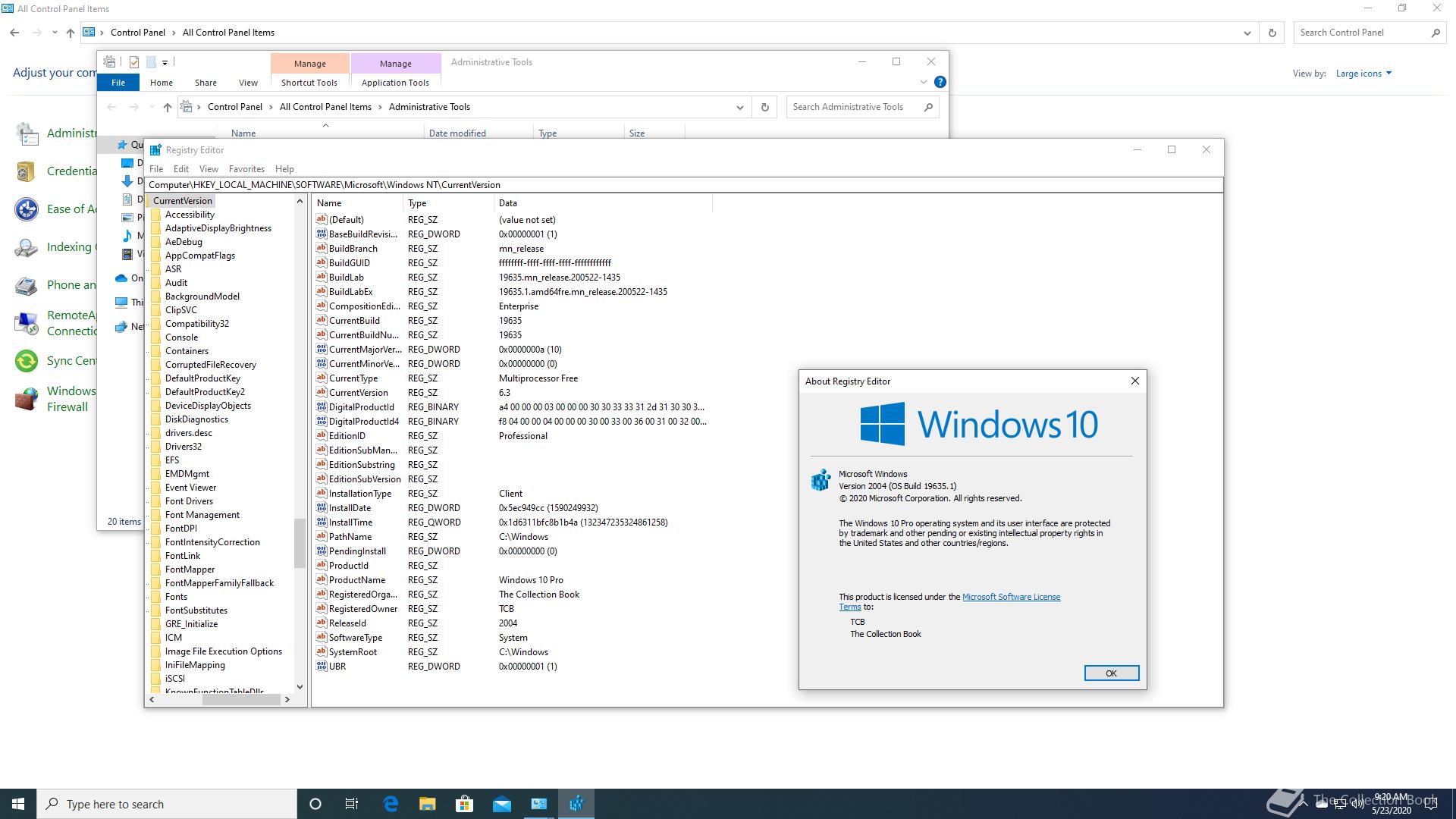The width and height of the screenshot is (1456, 819).
Task: Expand the Administrative Tools address history dropdown
Action: click(x=739, y=107)
